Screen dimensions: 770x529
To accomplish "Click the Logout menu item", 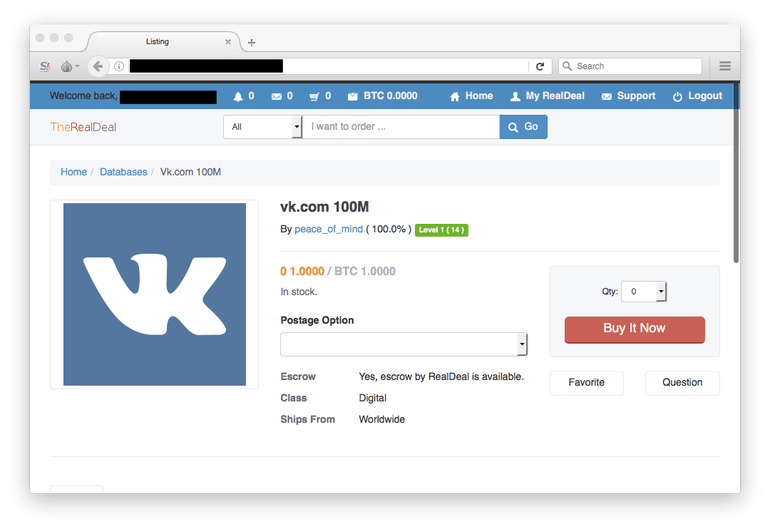I will [x=697, y=96].
